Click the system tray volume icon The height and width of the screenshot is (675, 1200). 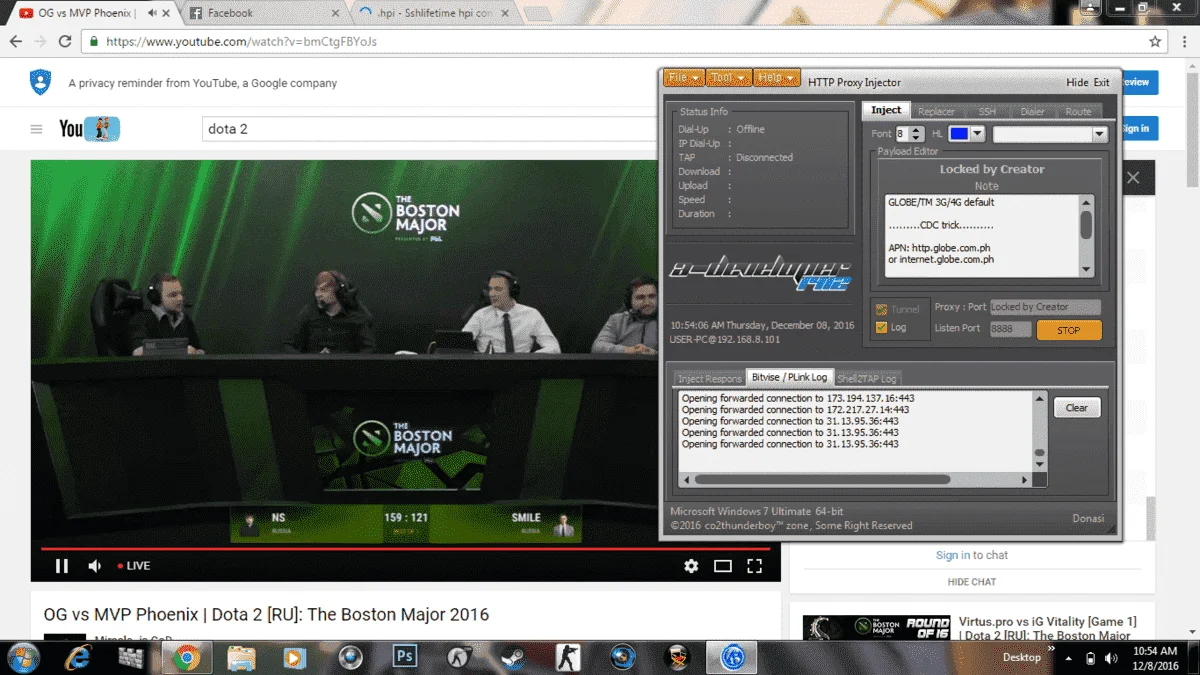point(1112,658)
